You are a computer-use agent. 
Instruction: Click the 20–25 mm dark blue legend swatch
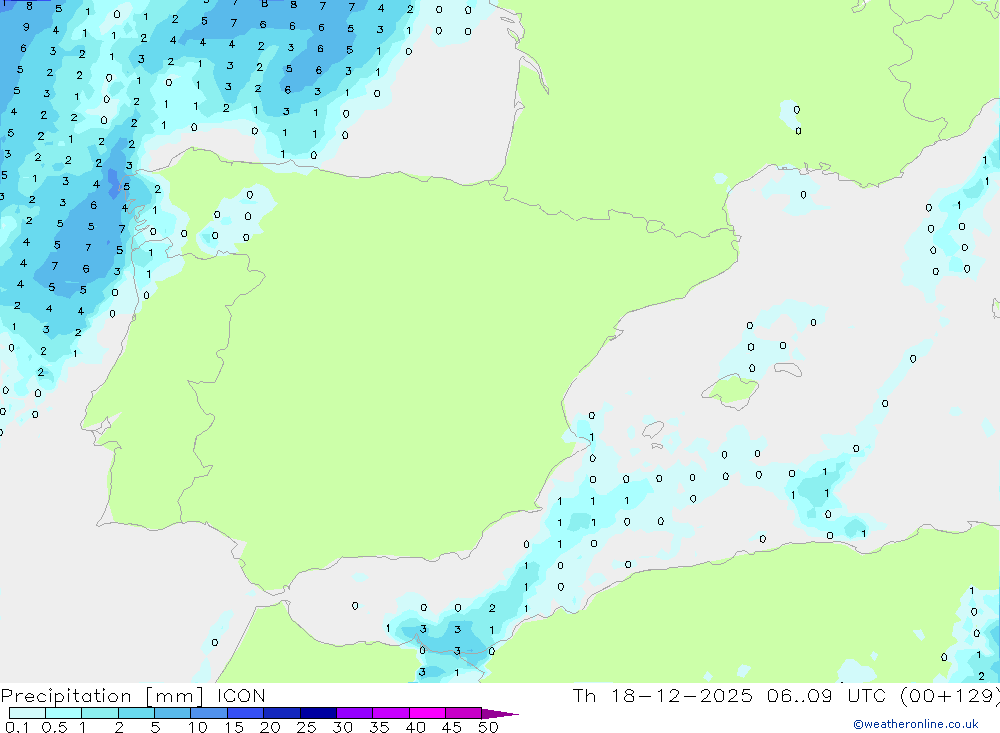tap(282, 713)
